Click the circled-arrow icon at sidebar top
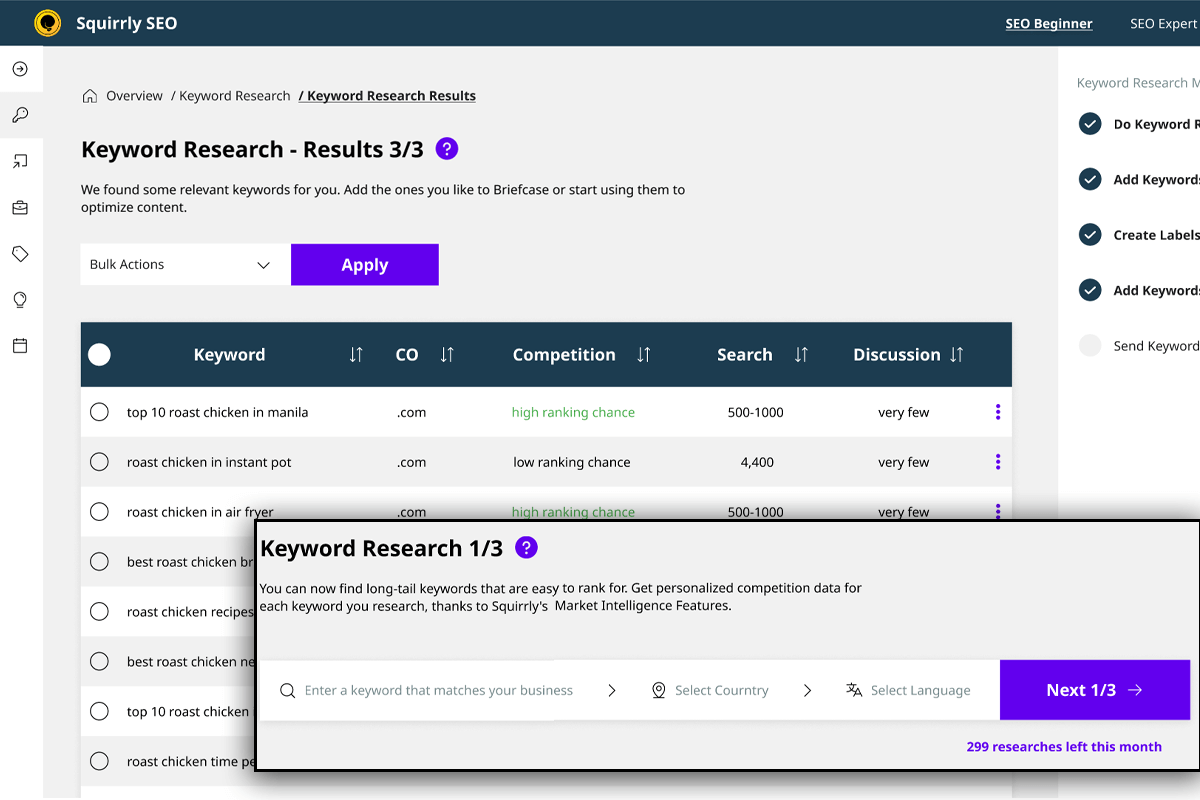Image resolution: width=1200 pixels, height=800 pixels. [x=21, y=68]
